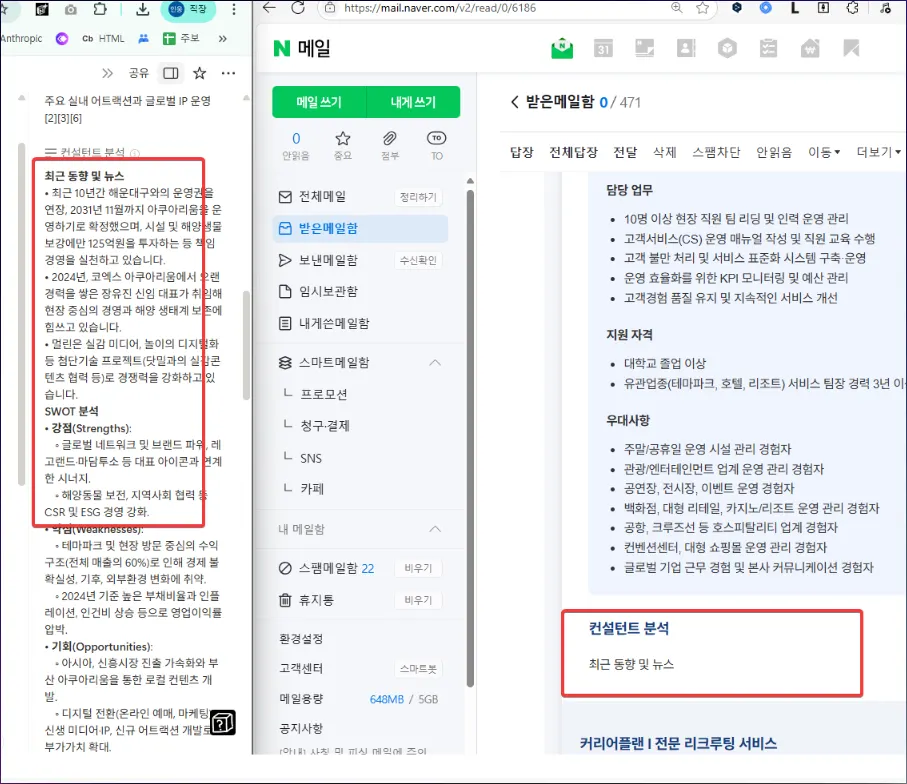Open 카페 smart mailbox
The width and height of the screenshot is (907, 784).
tap(312, 489)
